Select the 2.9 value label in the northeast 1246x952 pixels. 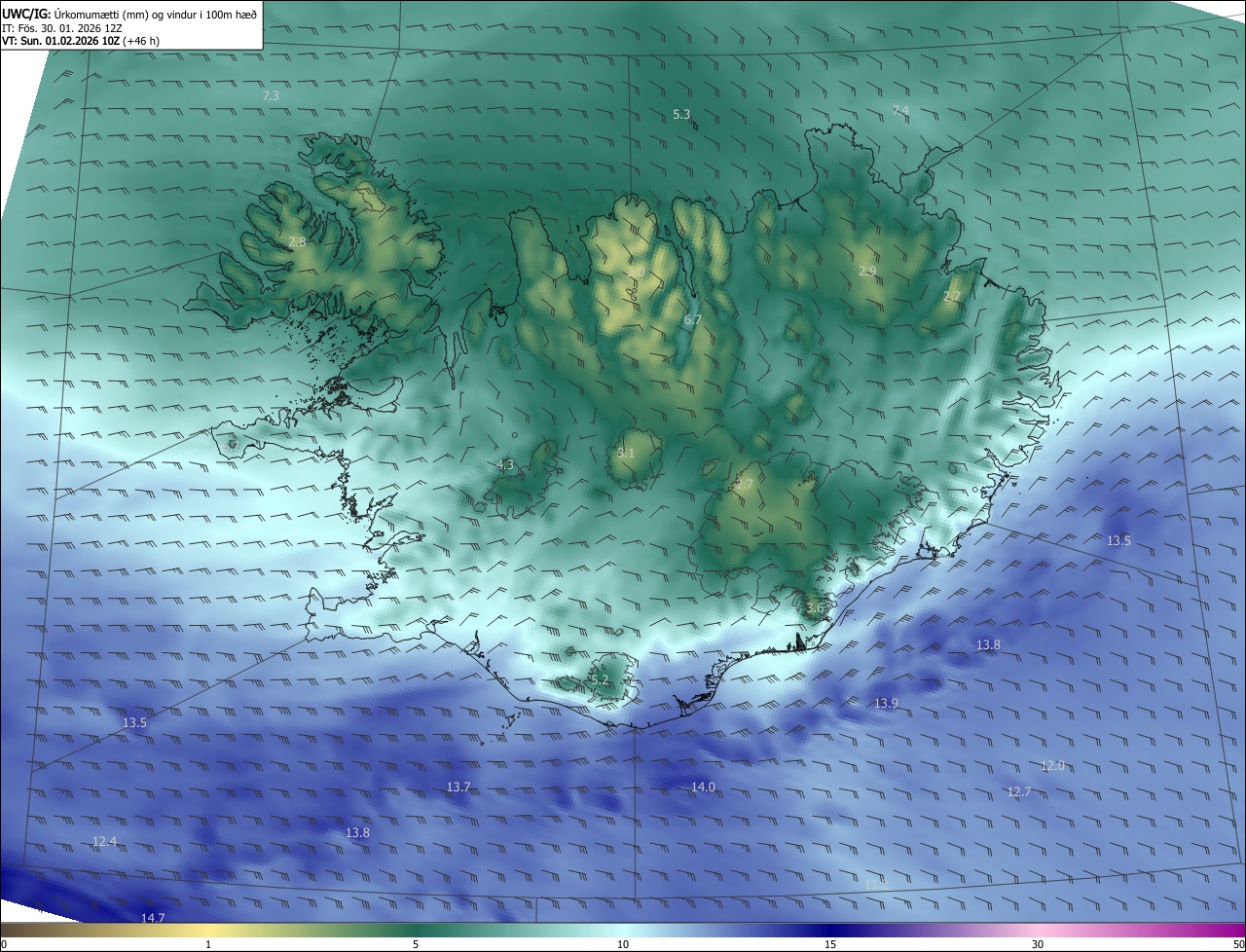(x=867, y=271)
